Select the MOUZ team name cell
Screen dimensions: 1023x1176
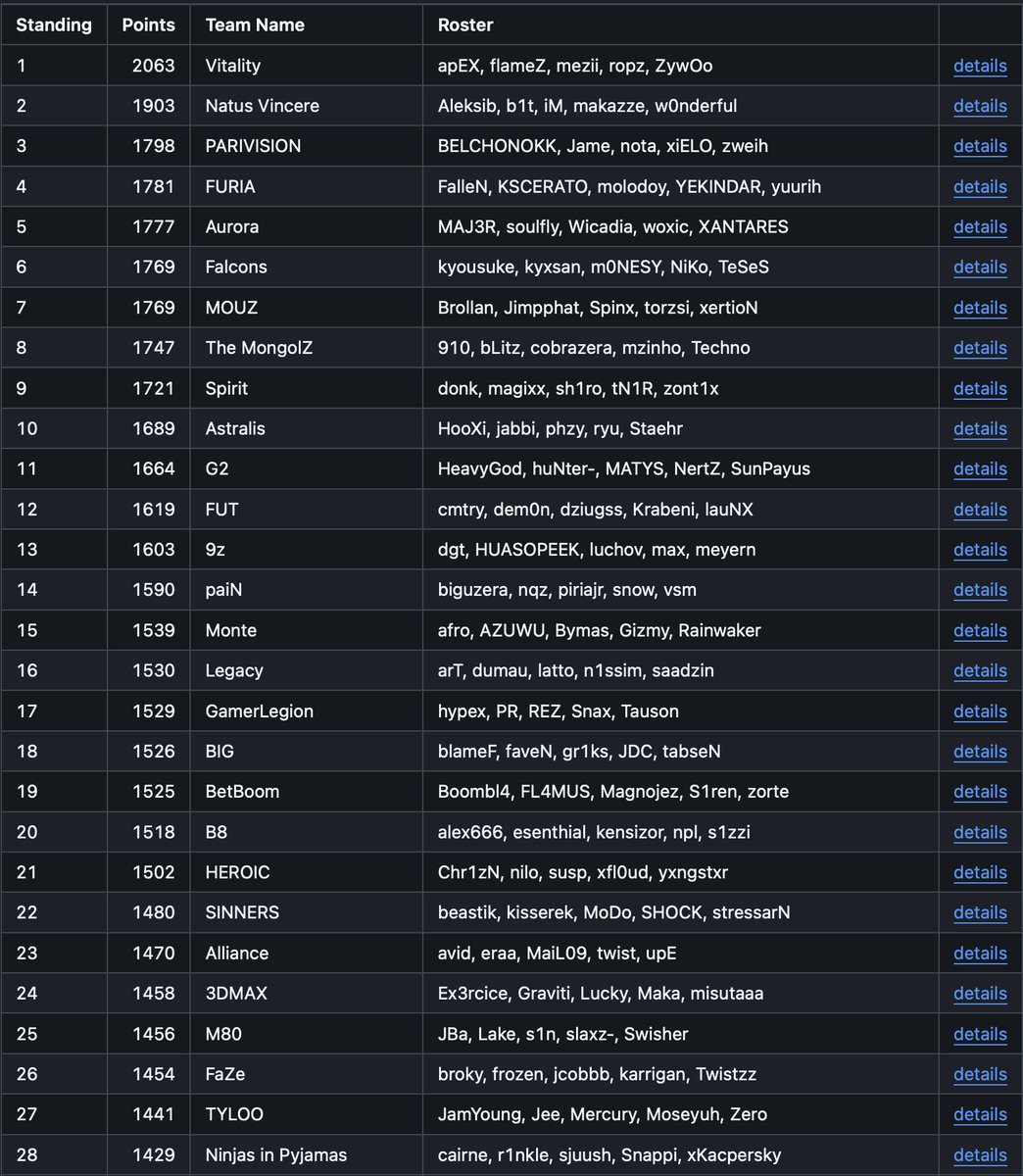pyautogui.click(x=307, y=308)
